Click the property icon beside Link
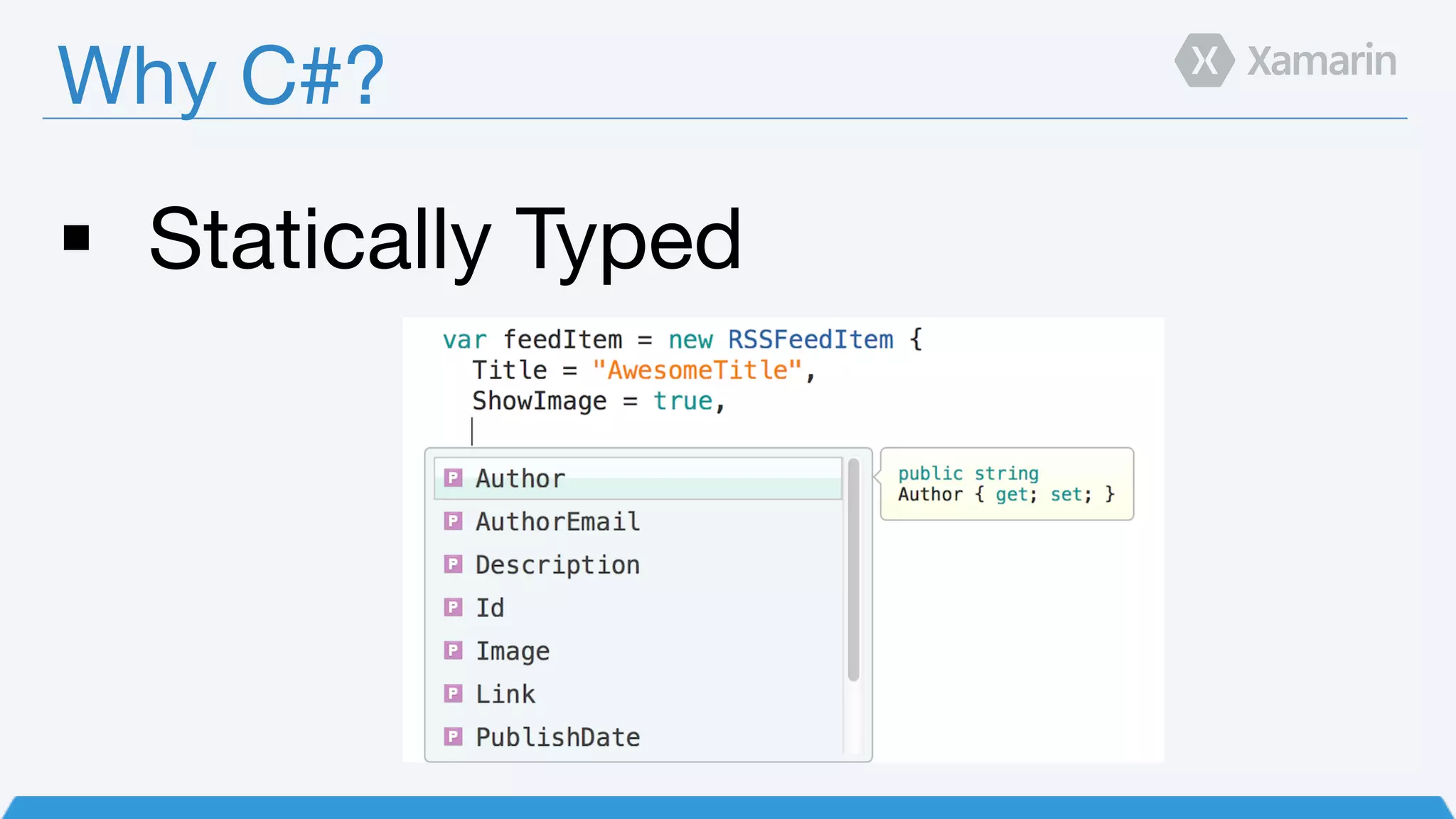1456x819 pixels. (x=454, y=693)
